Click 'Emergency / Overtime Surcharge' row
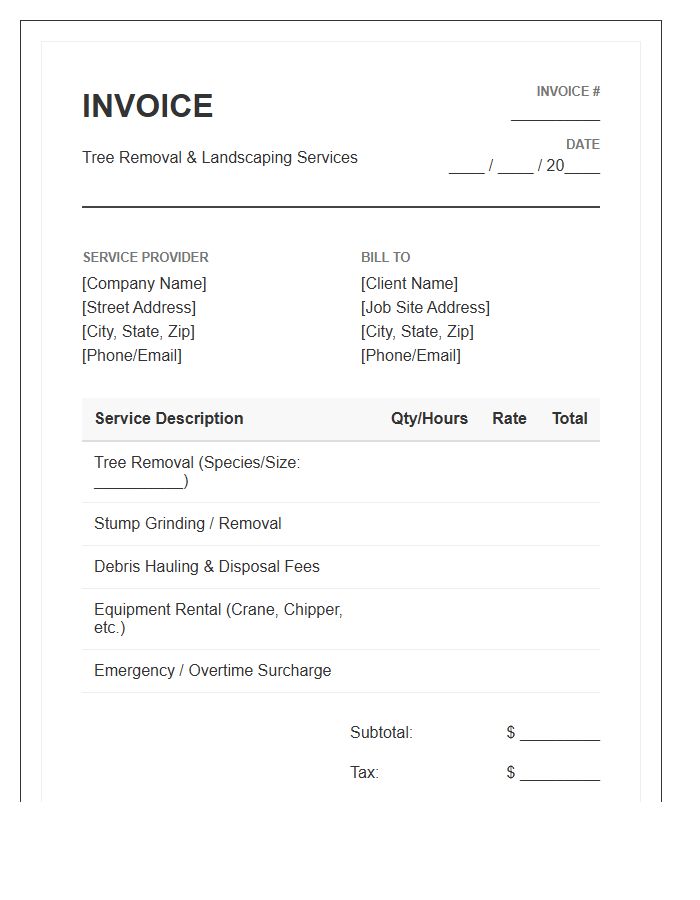 341,671
